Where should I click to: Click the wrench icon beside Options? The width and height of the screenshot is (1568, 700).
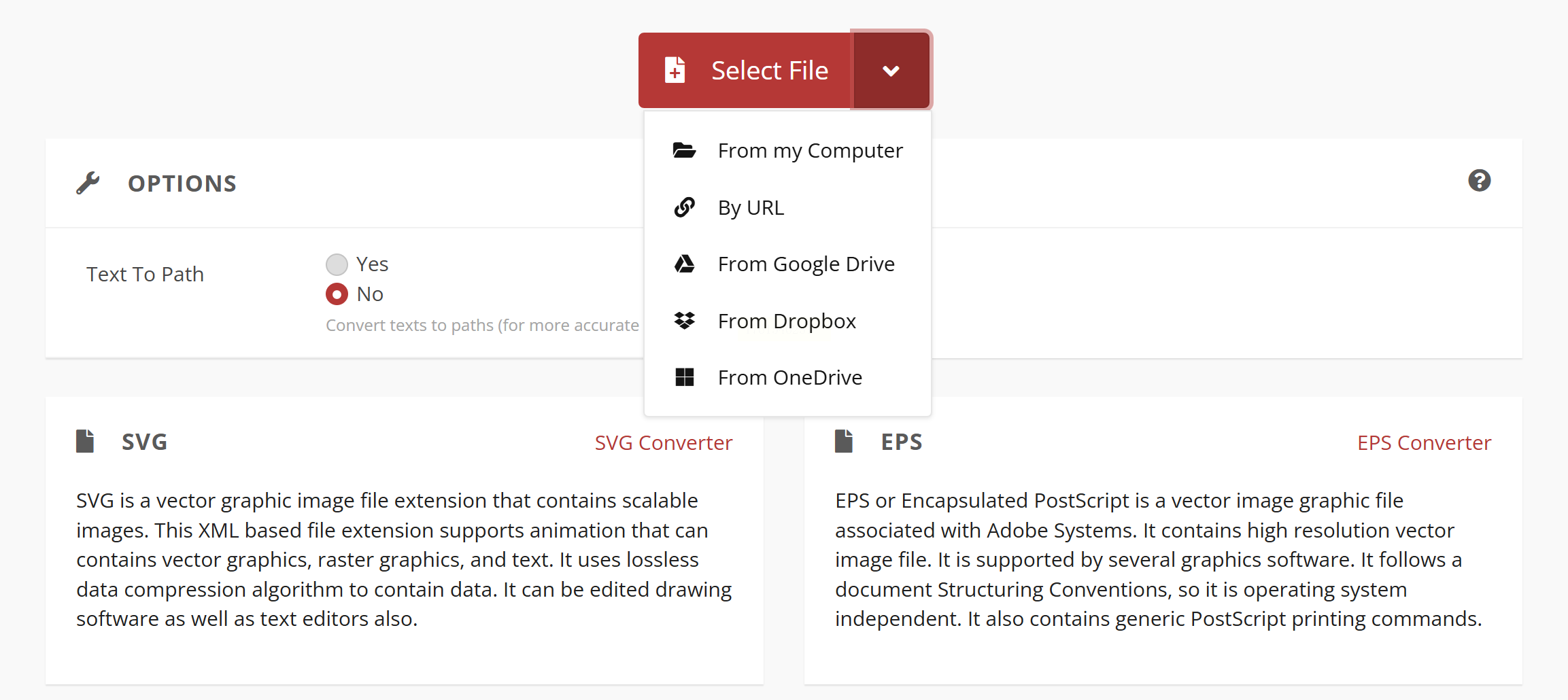point(88,183)
